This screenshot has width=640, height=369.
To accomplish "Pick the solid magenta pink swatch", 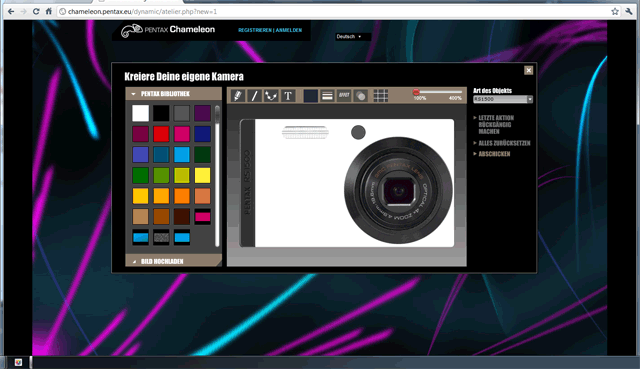I will (x=182, y=134).
